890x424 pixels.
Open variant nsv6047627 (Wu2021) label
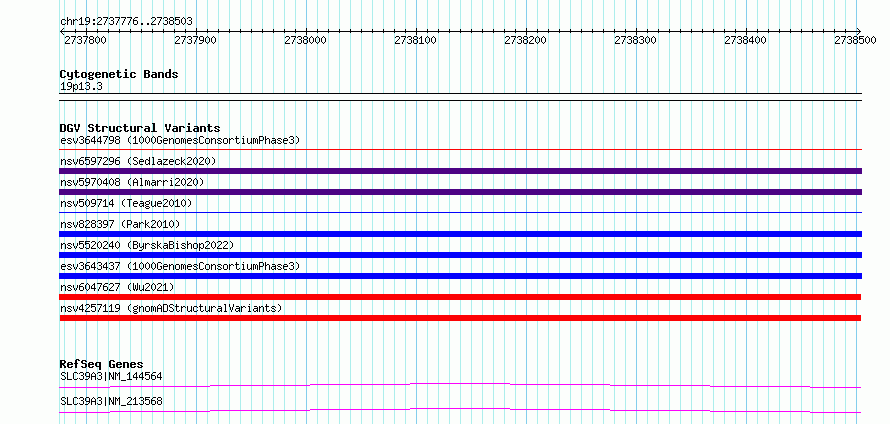coord(116,287)
